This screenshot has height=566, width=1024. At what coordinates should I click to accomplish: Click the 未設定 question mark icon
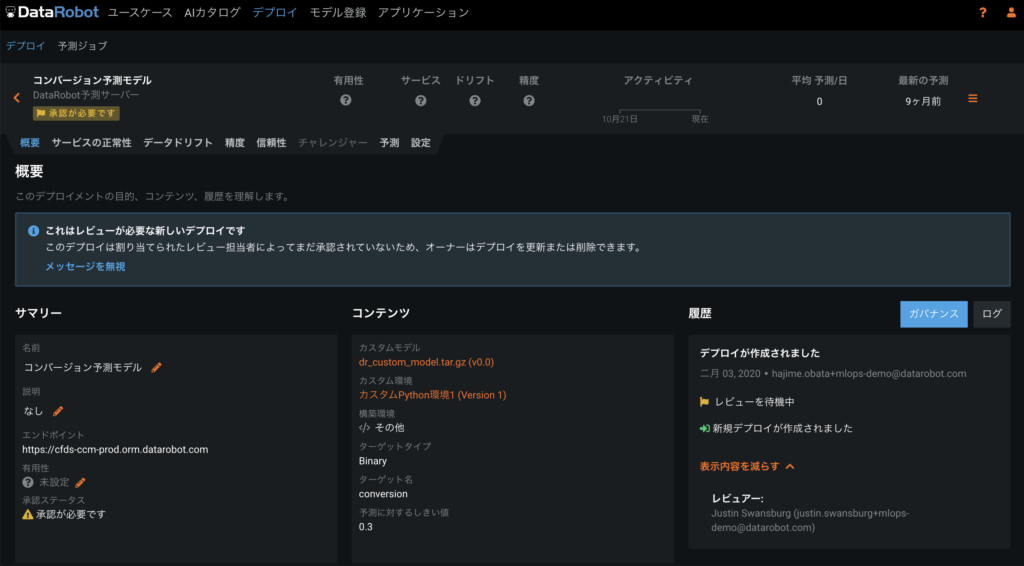click(x=27, y=482)
